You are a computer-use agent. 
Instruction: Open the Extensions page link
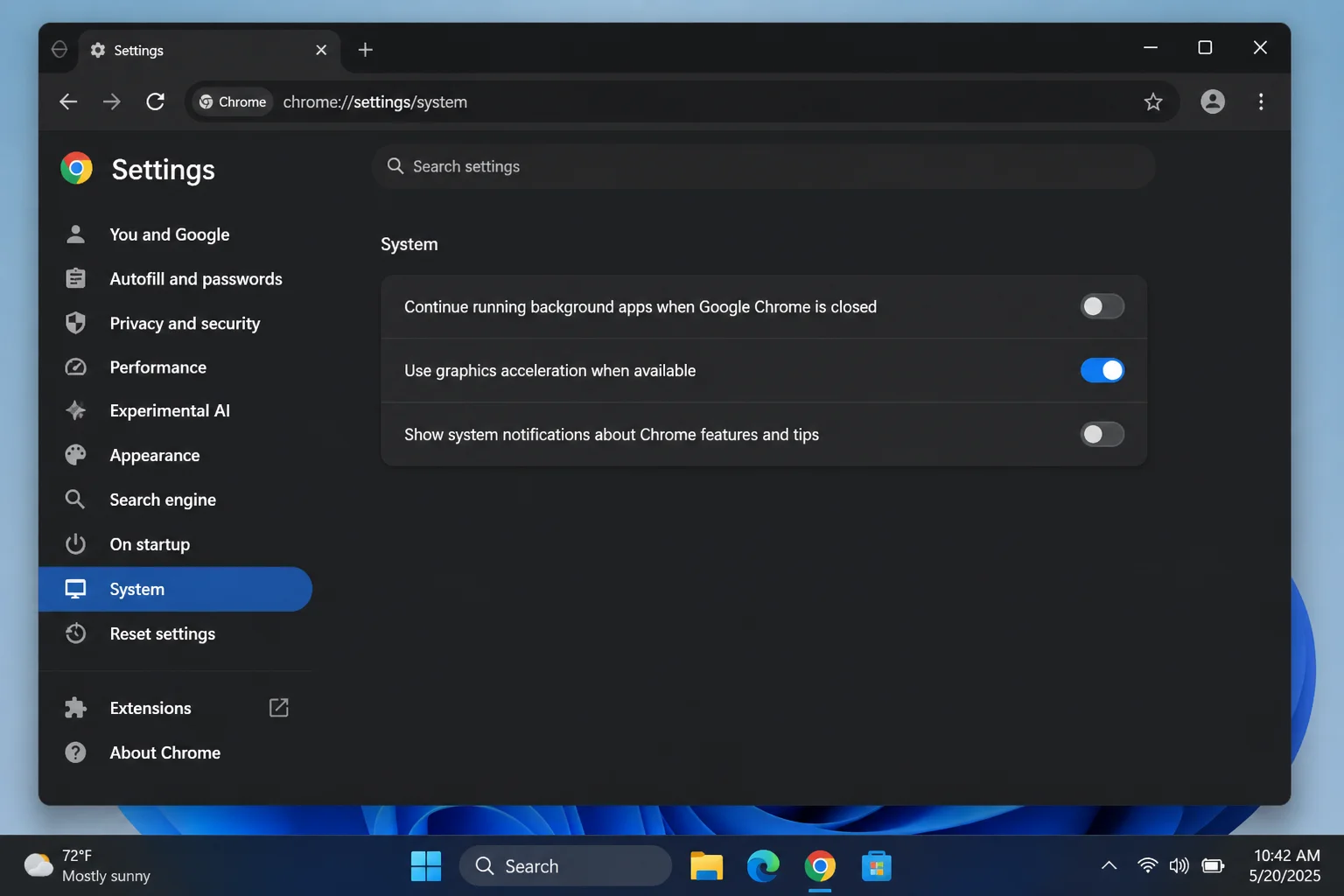pos(175,708)
